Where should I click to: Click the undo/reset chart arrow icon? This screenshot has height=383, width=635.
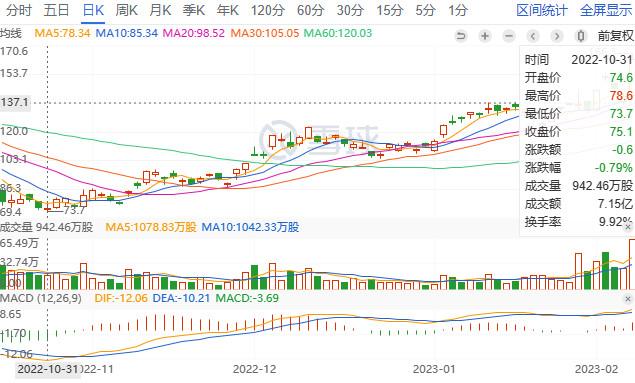[460, 36]
